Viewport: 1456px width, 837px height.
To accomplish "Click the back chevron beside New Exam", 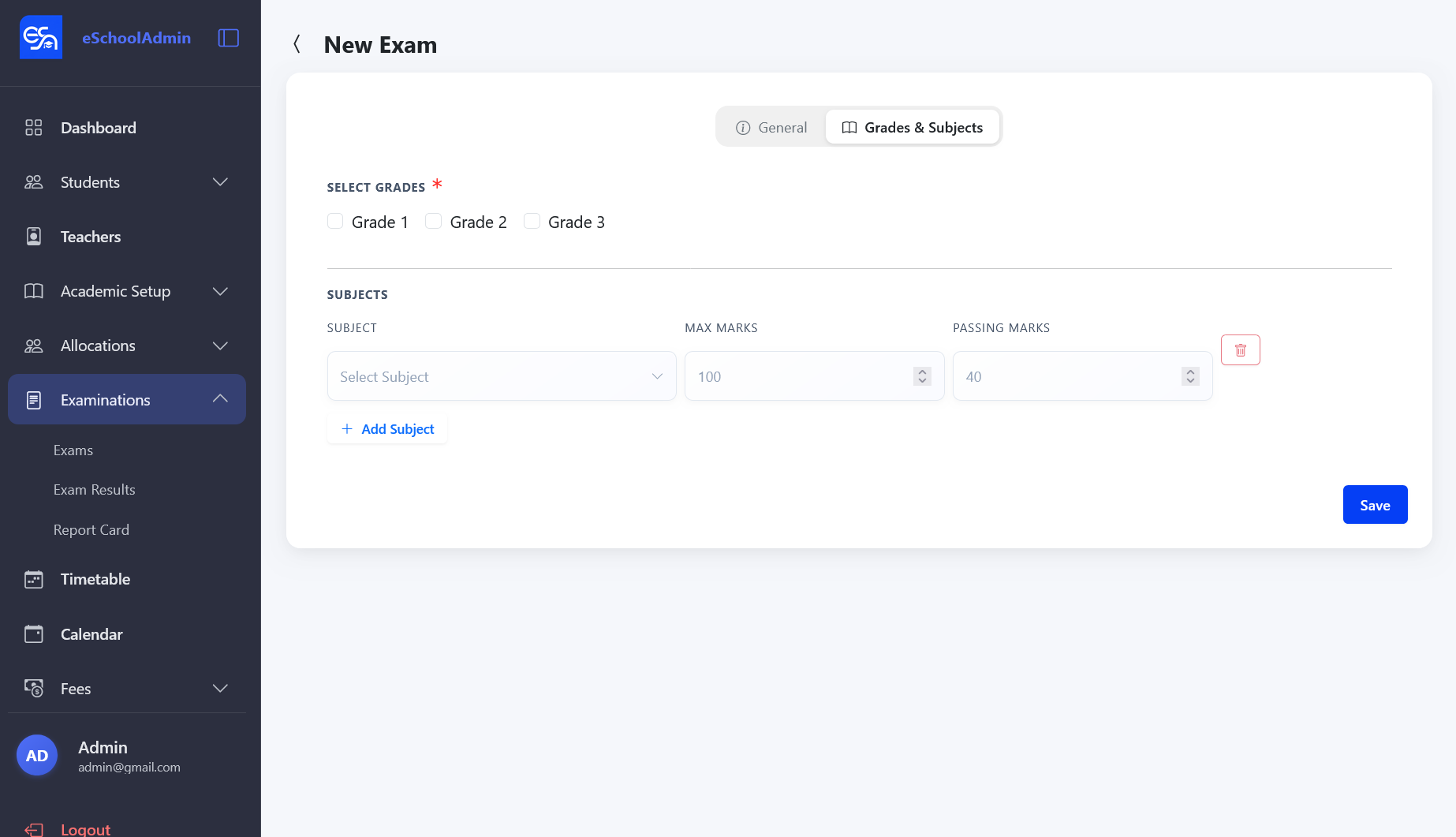I will pos(297,44).
